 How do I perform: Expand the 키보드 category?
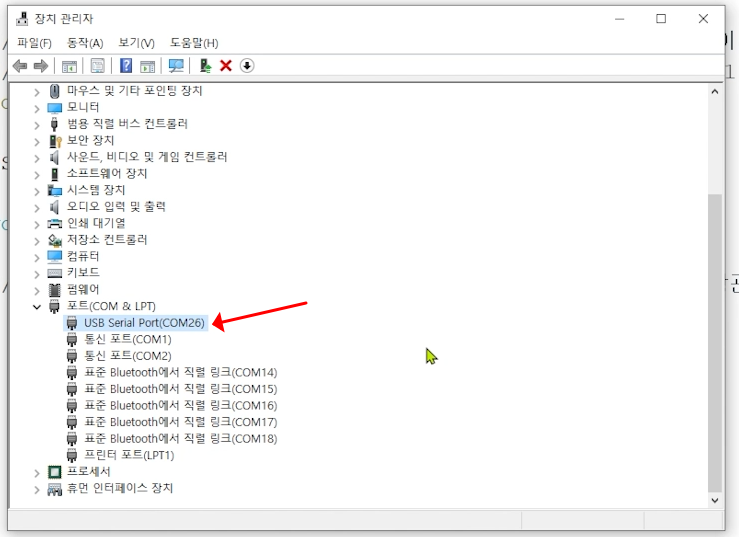[37, 274]
